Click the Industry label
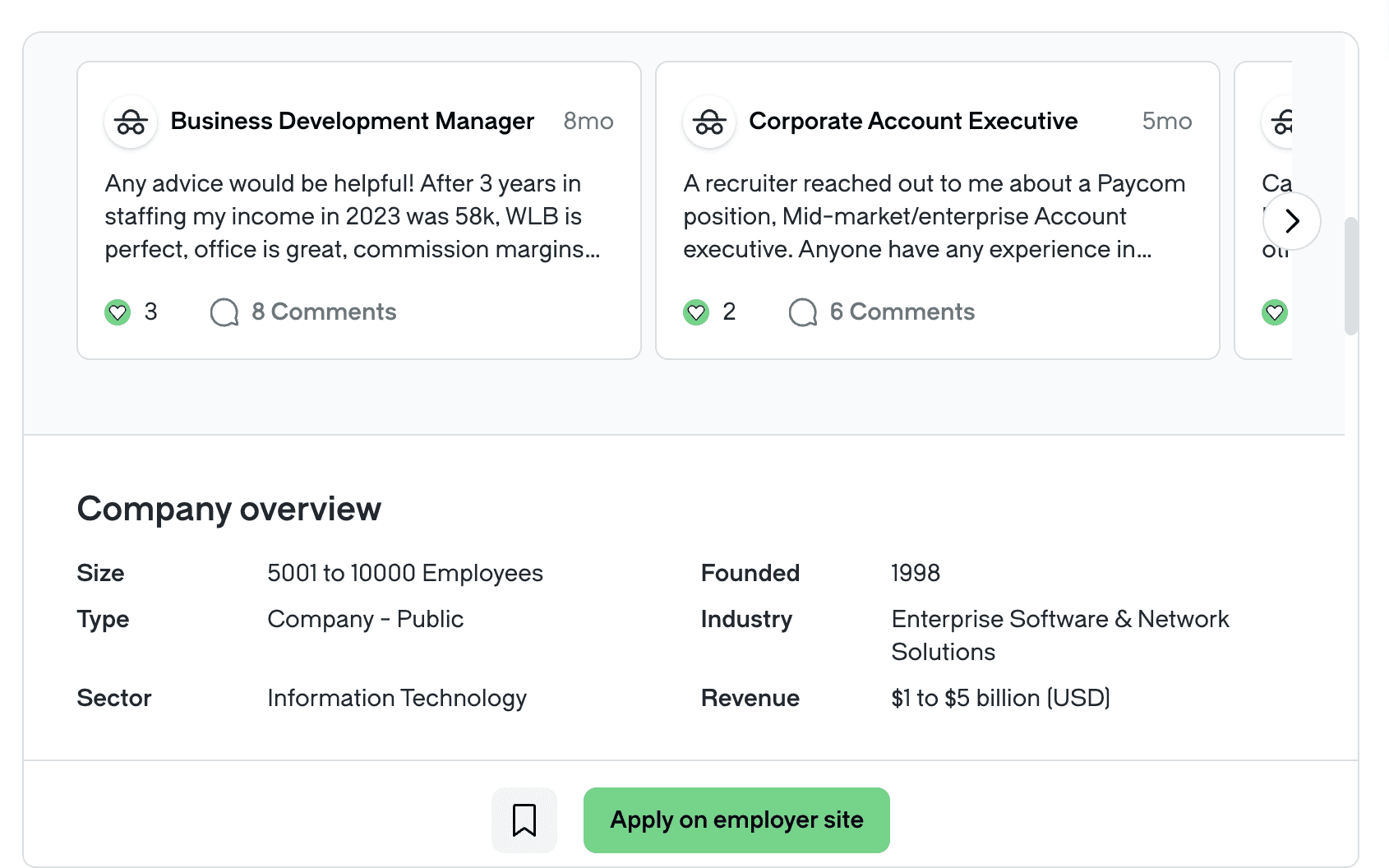 pos(746,619)
